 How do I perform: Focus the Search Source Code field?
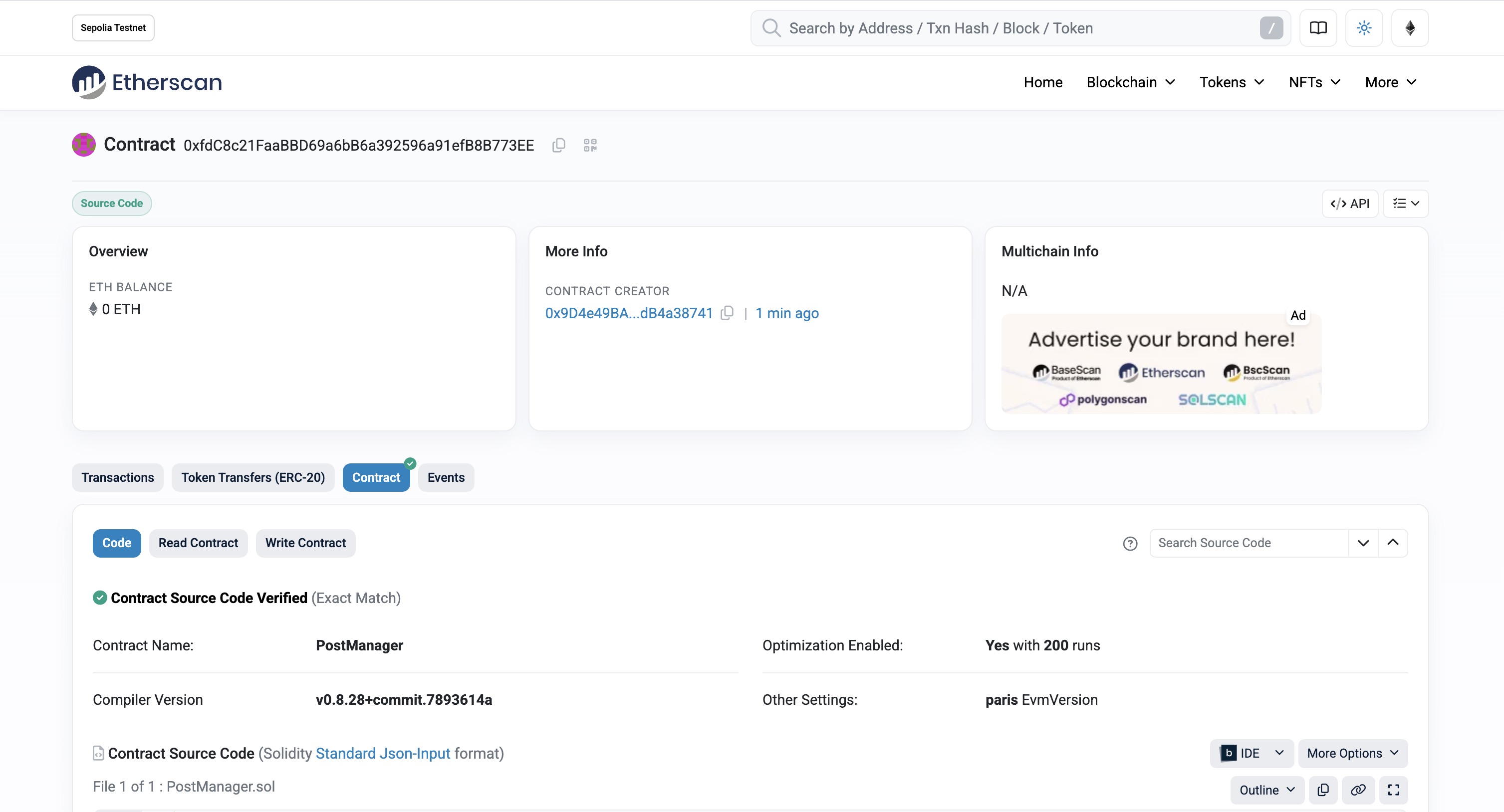tap(1249, 544)
